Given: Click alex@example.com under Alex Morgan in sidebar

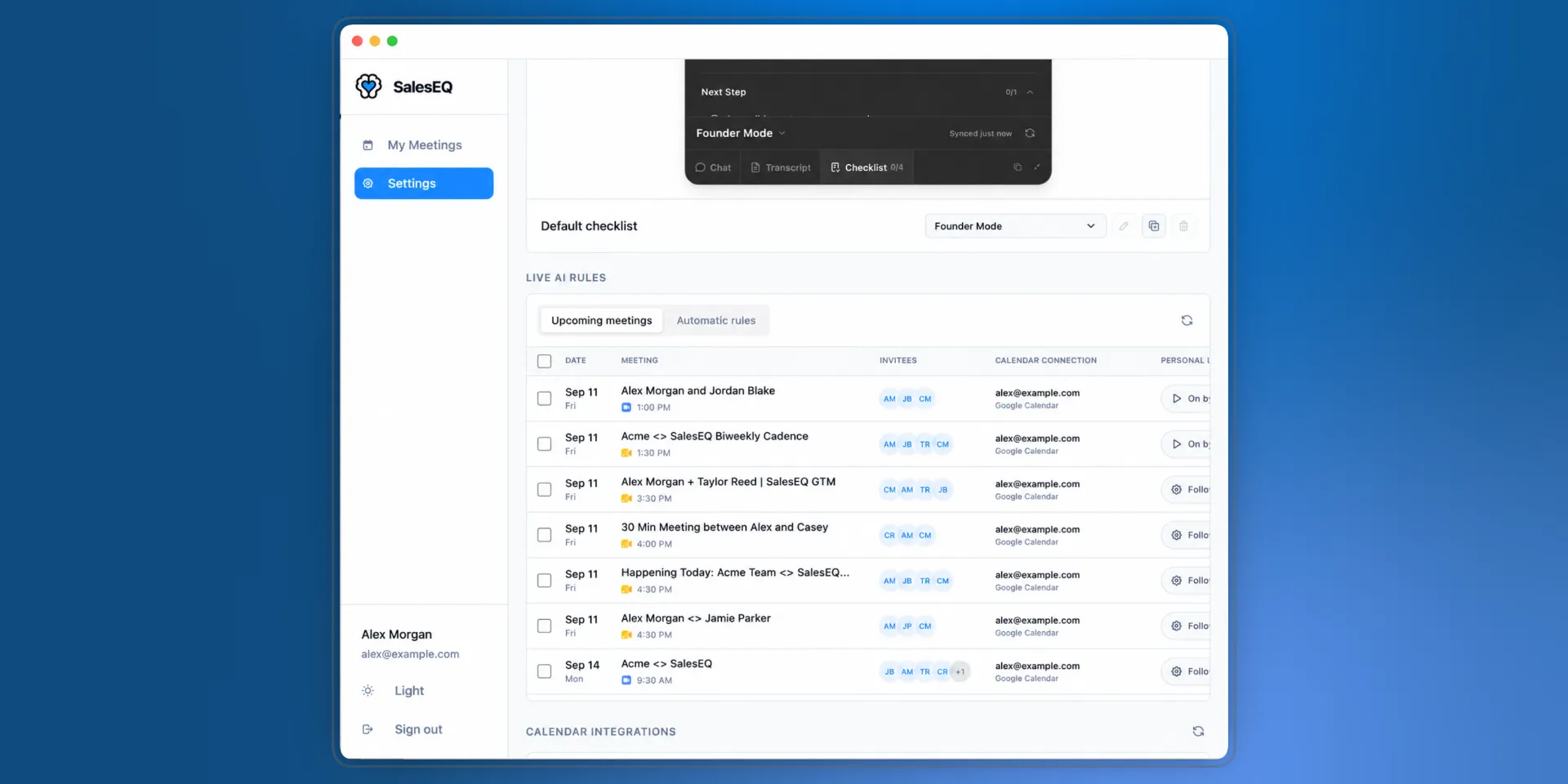Looking at the screenshot, I should point(410,654).
